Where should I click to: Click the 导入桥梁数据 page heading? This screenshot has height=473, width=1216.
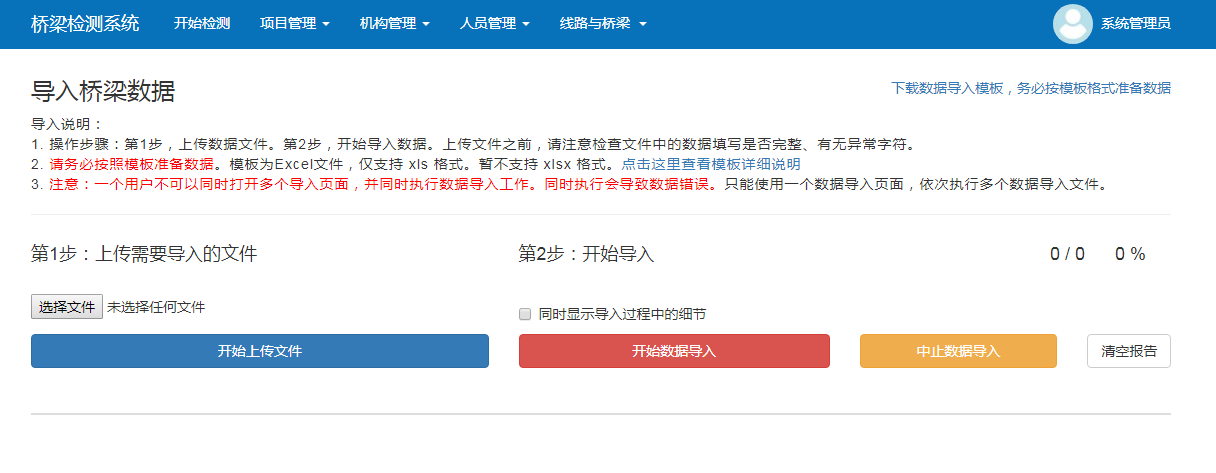click(103, 92)
